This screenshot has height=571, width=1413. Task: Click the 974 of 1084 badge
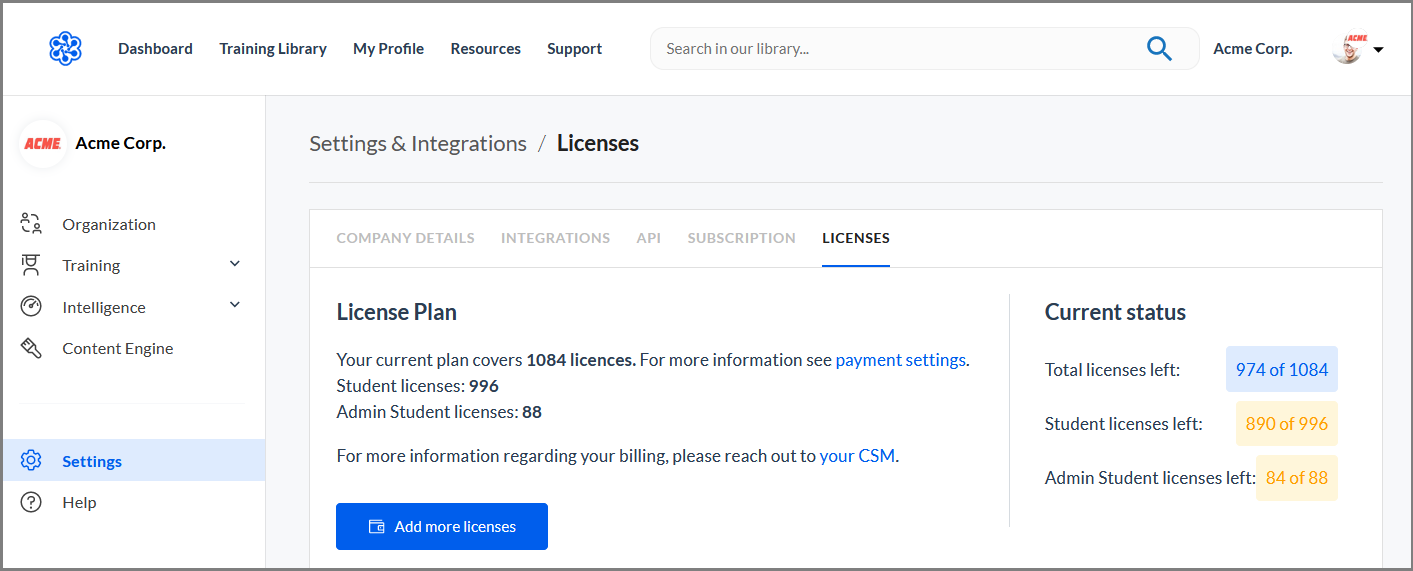click(1282, 369)
